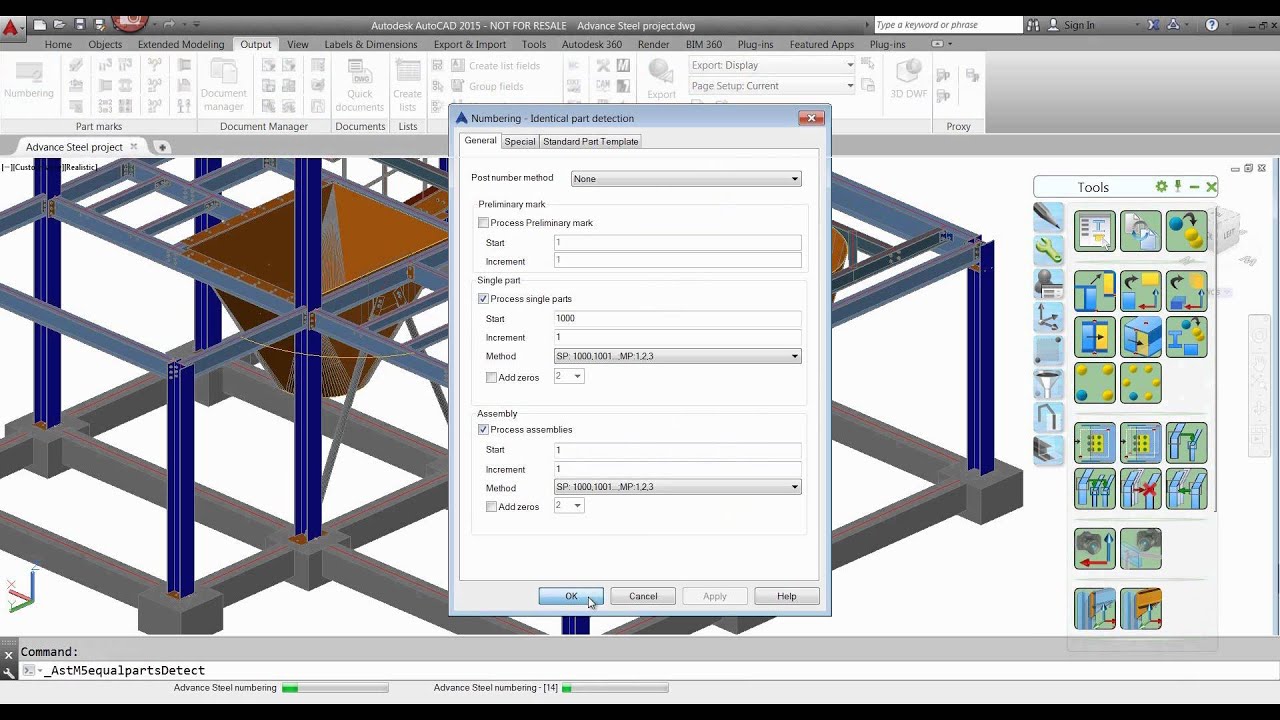Viewport: 1280px width, 720px height.
Task: Click the Save icon in Quick Access toolbar
Action: click(x=80, y=24)
